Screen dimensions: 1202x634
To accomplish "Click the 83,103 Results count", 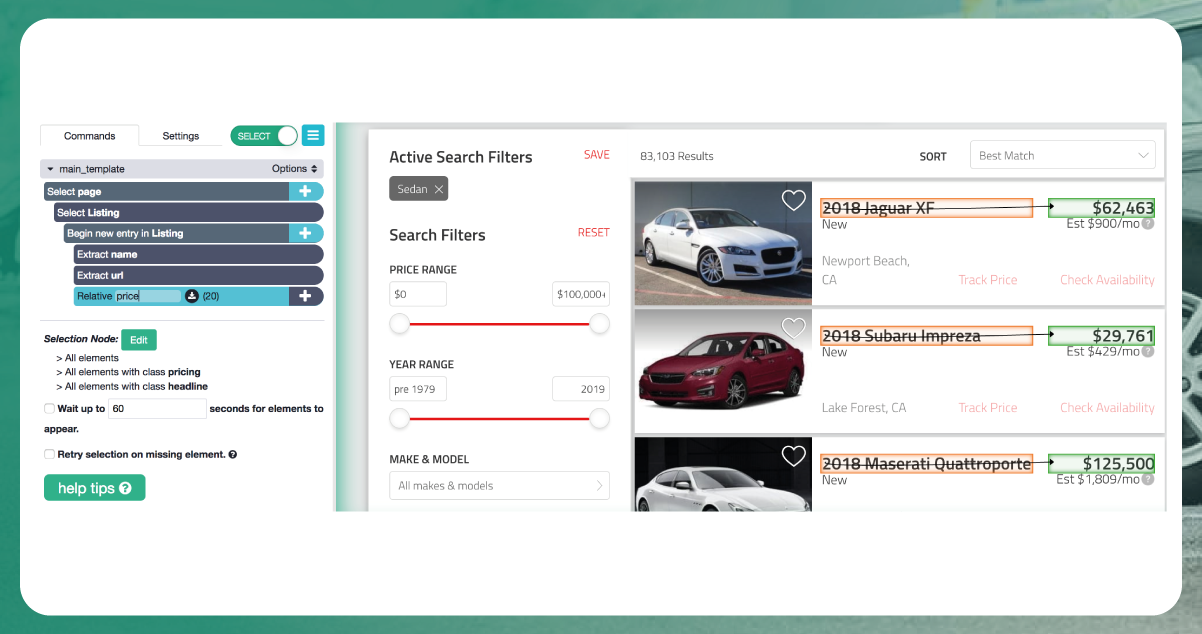I will (677, 156).
